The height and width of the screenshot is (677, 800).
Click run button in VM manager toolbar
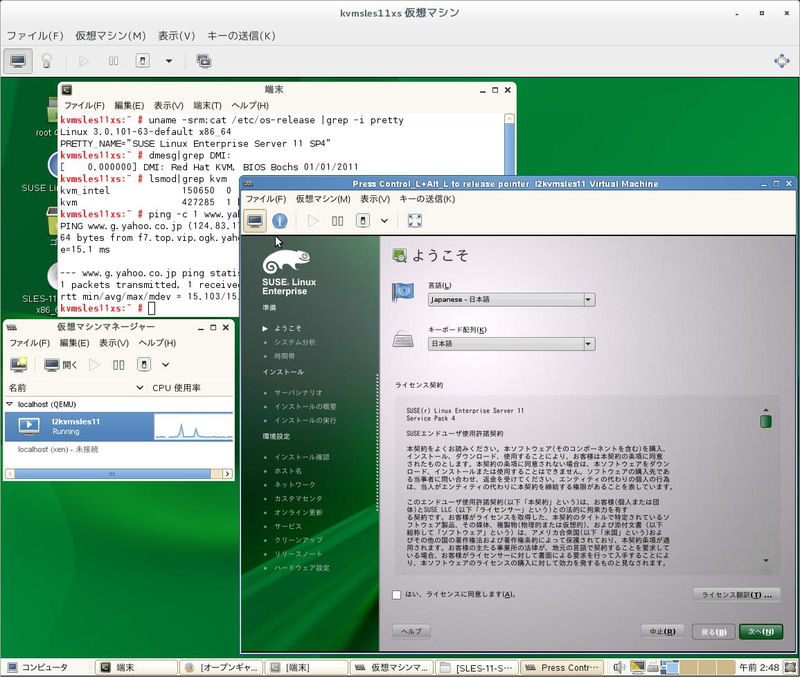[x=94, y=365]
